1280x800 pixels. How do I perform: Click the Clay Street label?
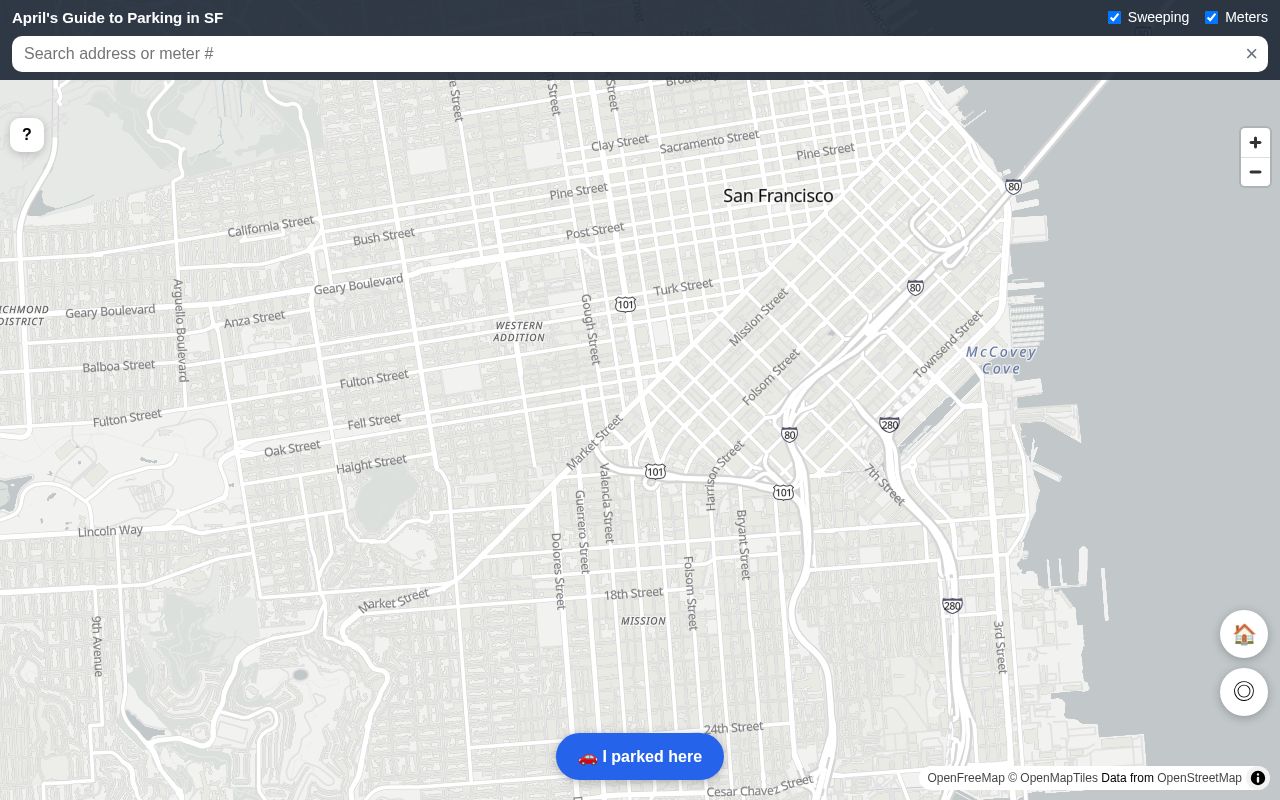(619, 143)
